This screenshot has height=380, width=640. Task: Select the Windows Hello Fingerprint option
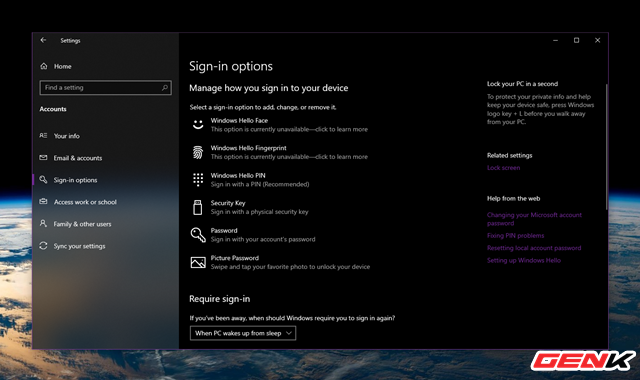click(280, 152)
